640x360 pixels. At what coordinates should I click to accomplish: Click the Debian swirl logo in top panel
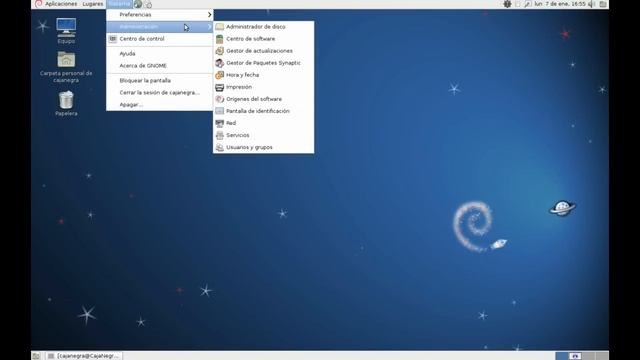coord(38,4)
